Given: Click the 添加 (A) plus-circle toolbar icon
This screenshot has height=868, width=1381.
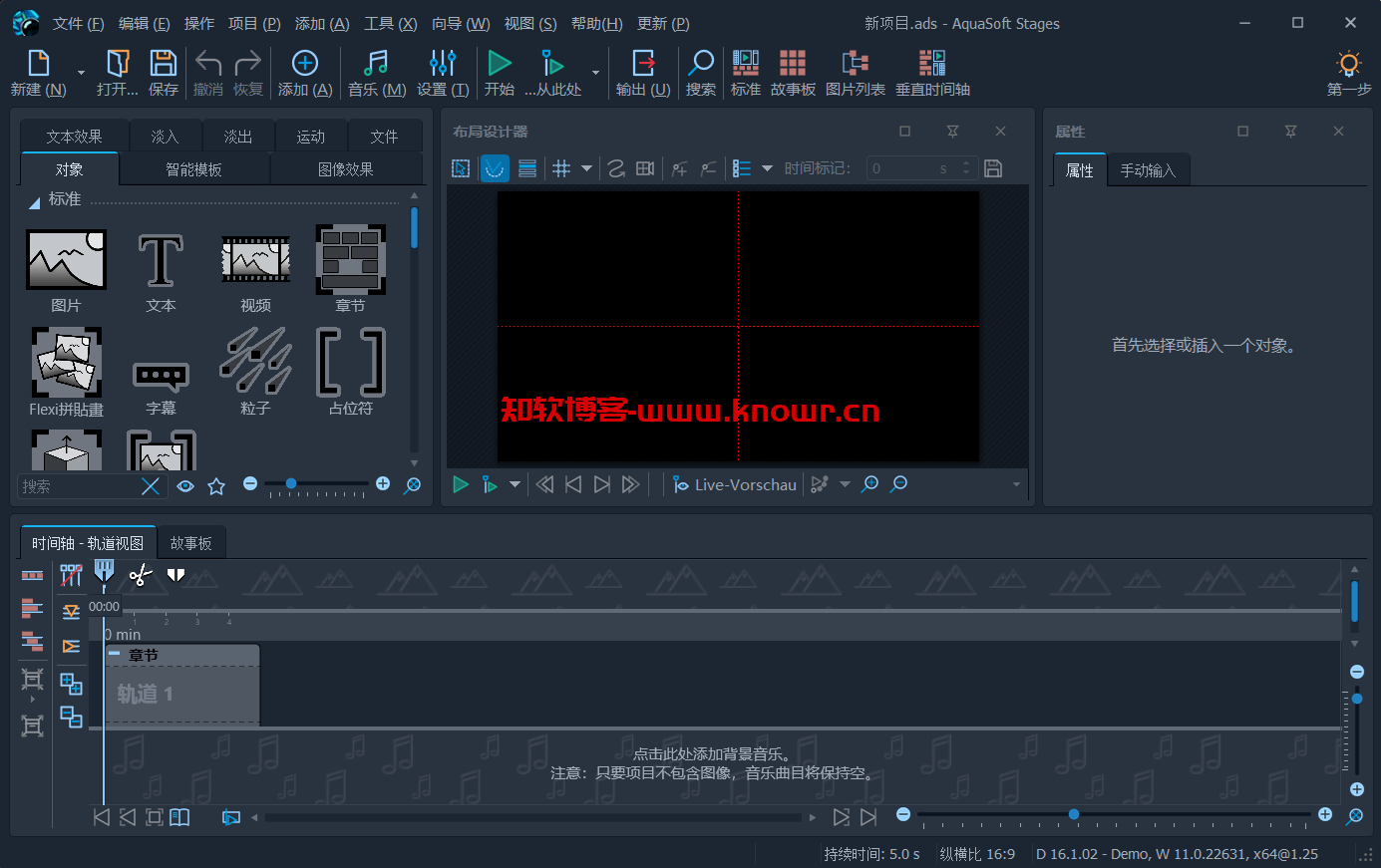Looking at the screenshot, I should pos(305,64).
